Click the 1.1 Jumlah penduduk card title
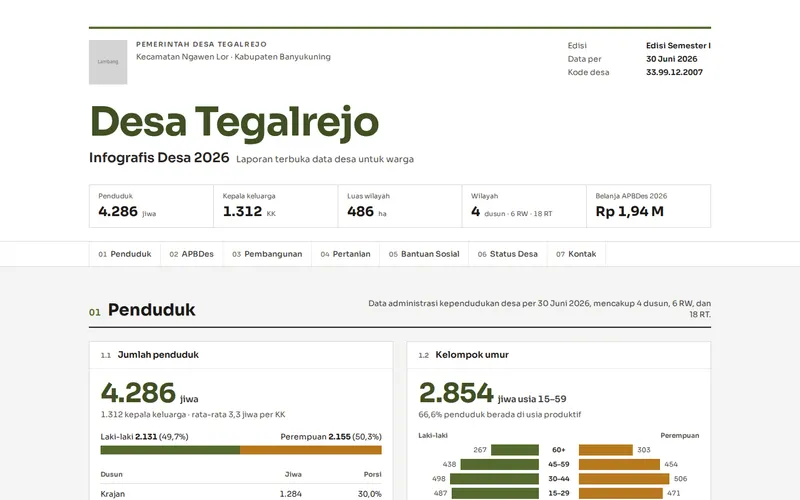Screen dimensions: 800x500 pyautogui.click(x=149, y=355)
